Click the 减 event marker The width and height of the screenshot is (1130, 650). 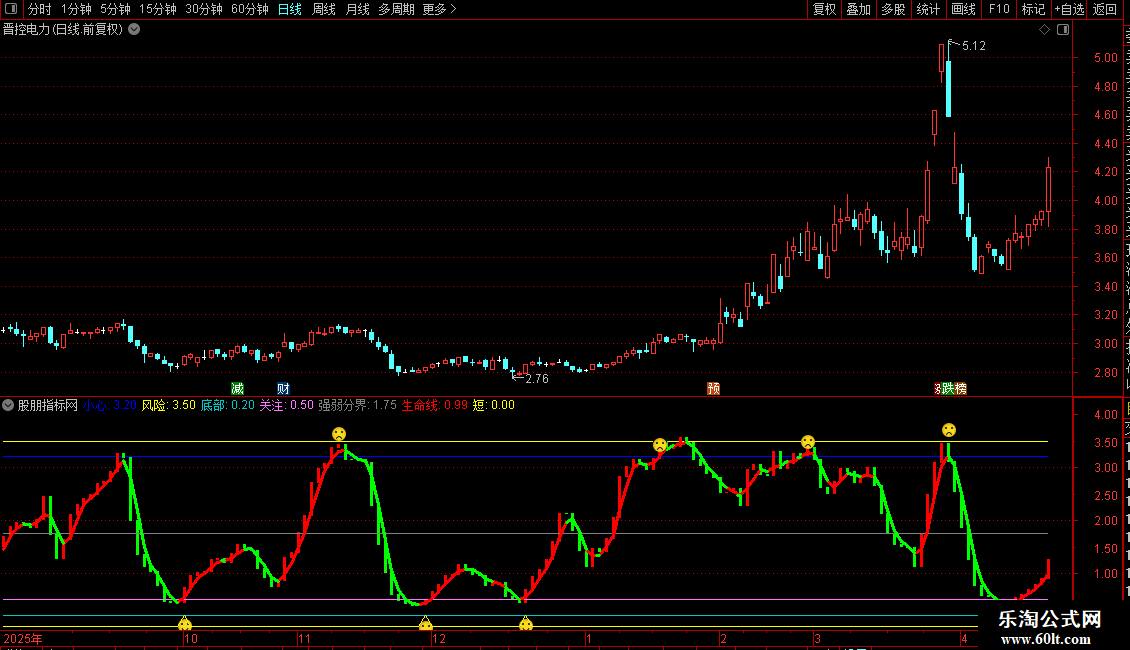tap(237, 388)
